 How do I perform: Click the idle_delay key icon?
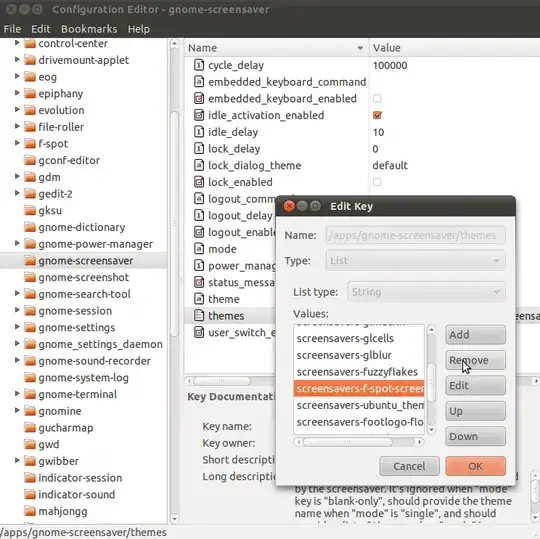[x=199, y=132]
